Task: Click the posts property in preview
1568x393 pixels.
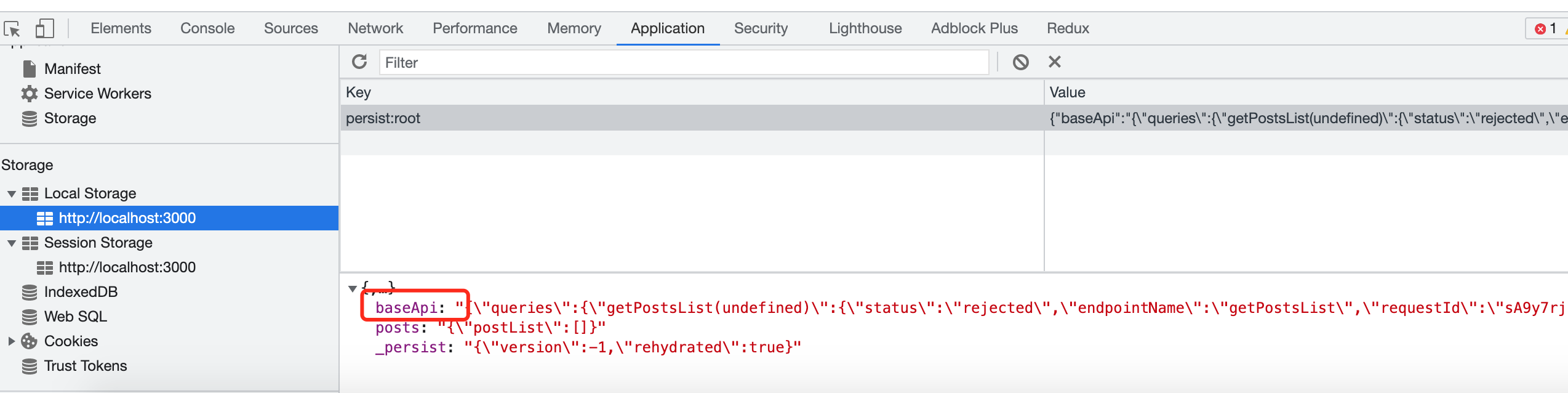Action: coord(397,327)
